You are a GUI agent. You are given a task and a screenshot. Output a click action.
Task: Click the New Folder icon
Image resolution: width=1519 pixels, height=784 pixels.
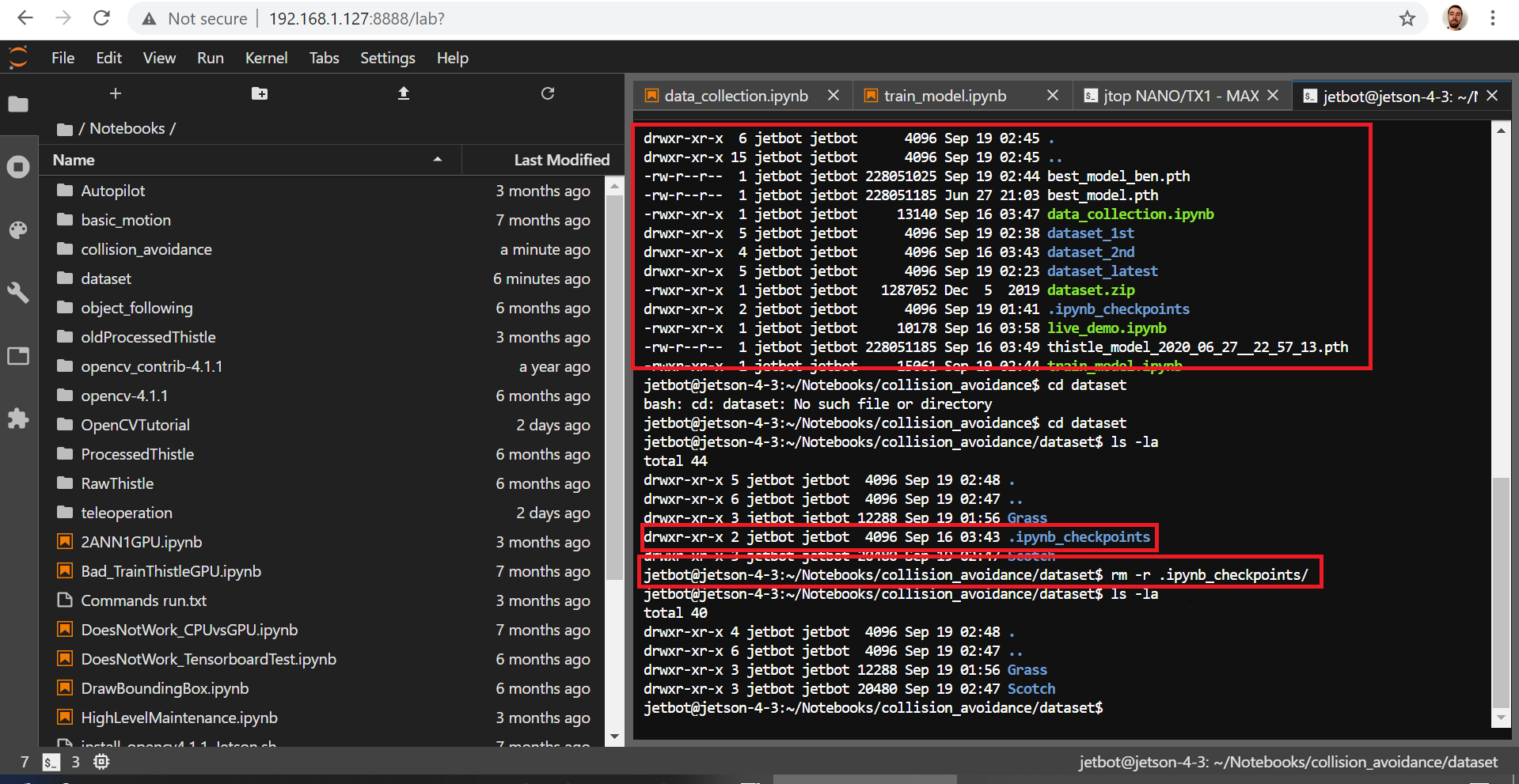260,93
